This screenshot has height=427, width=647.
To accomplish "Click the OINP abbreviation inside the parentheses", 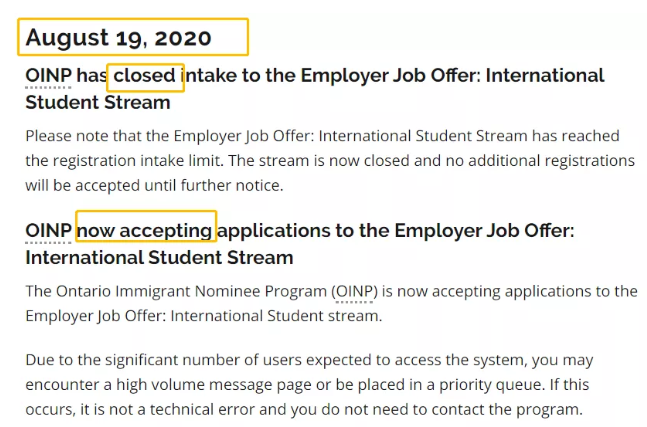I will [355, 291].
